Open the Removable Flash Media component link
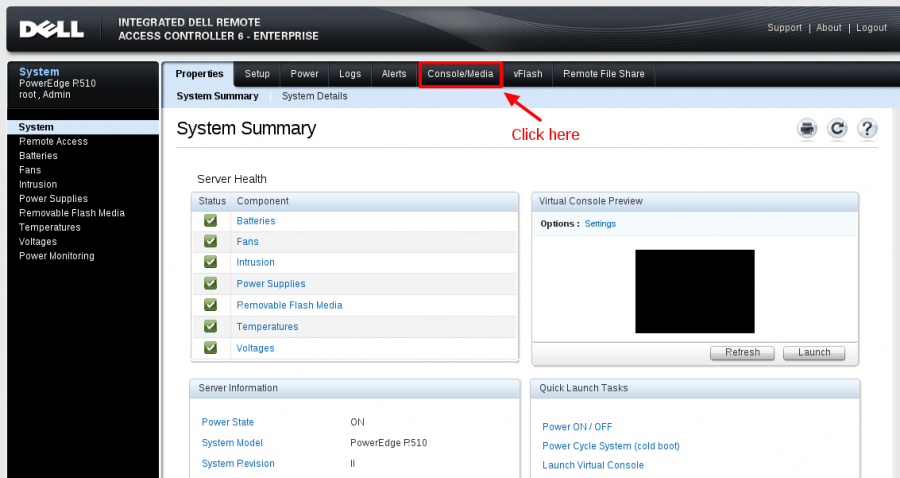Screen dimensions: 900x478 [x=289, y=305]
